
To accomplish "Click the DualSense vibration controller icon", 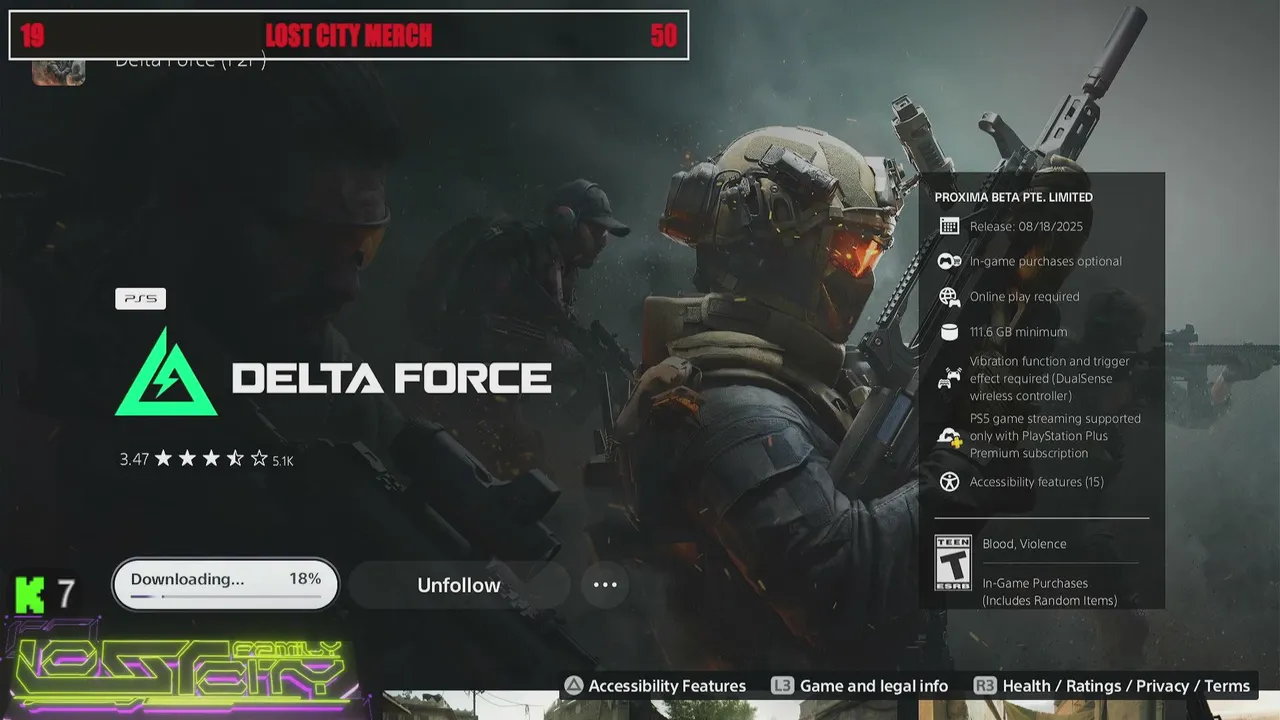I will (x=949, y=379).
